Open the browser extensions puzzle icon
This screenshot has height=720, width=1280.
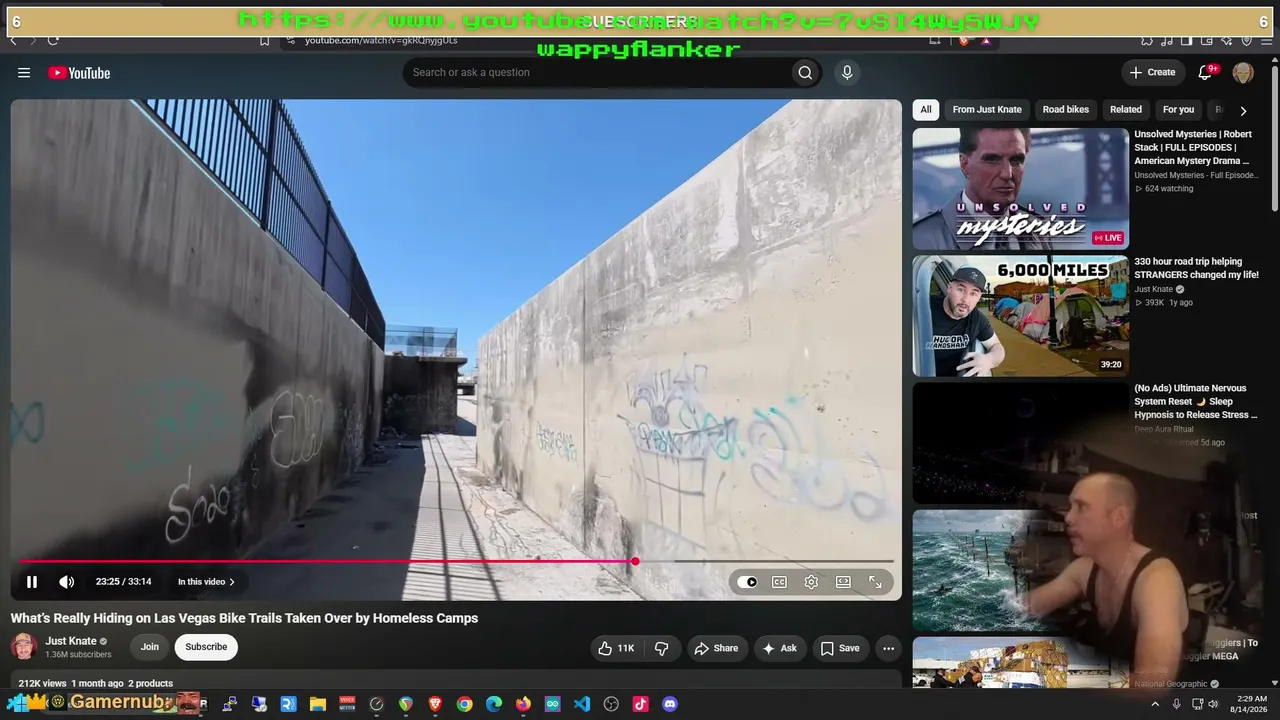1147,40
